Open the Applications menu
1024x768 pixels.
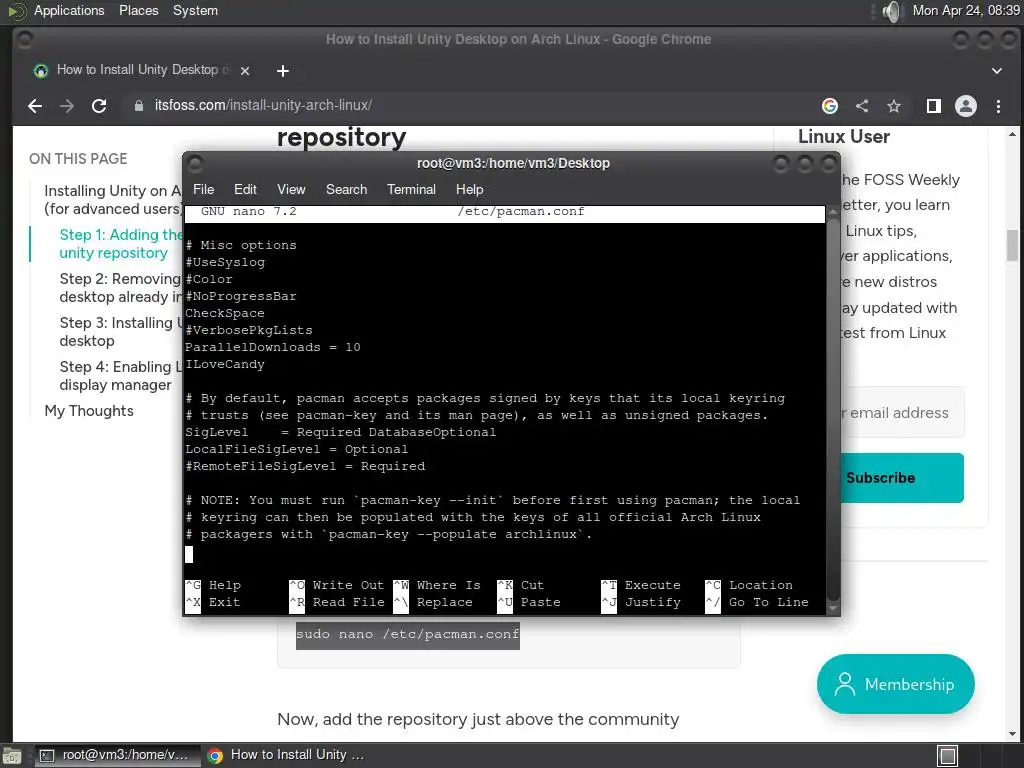click(x=69, y=11)
